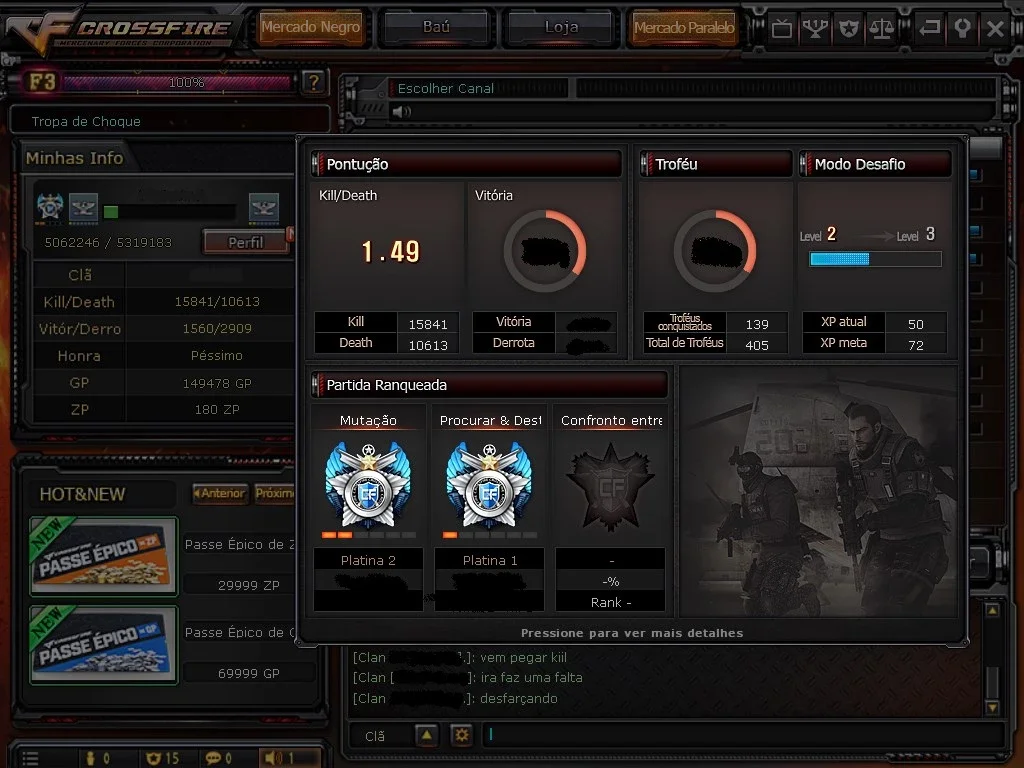Click the Troféus conquistados value 139
Image resolution: width=1024 pixels, height=768 pixels.
(756, 323)
